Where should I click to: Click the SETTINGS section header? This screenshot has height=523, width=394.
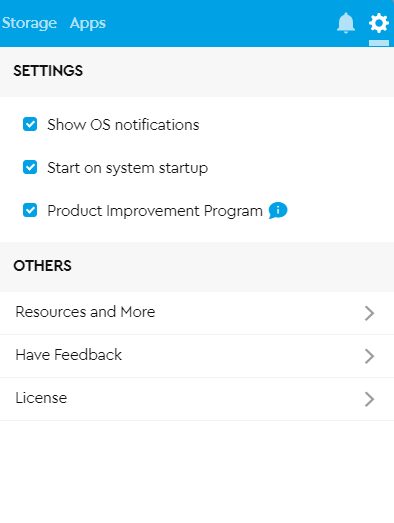click(x=48, y=71)
